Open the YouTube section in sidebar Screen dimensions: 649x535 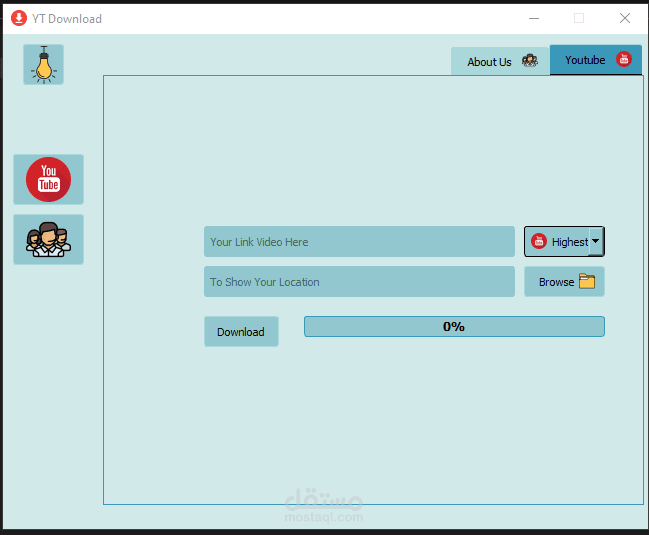pyautogui.click(x=48, y=180)
